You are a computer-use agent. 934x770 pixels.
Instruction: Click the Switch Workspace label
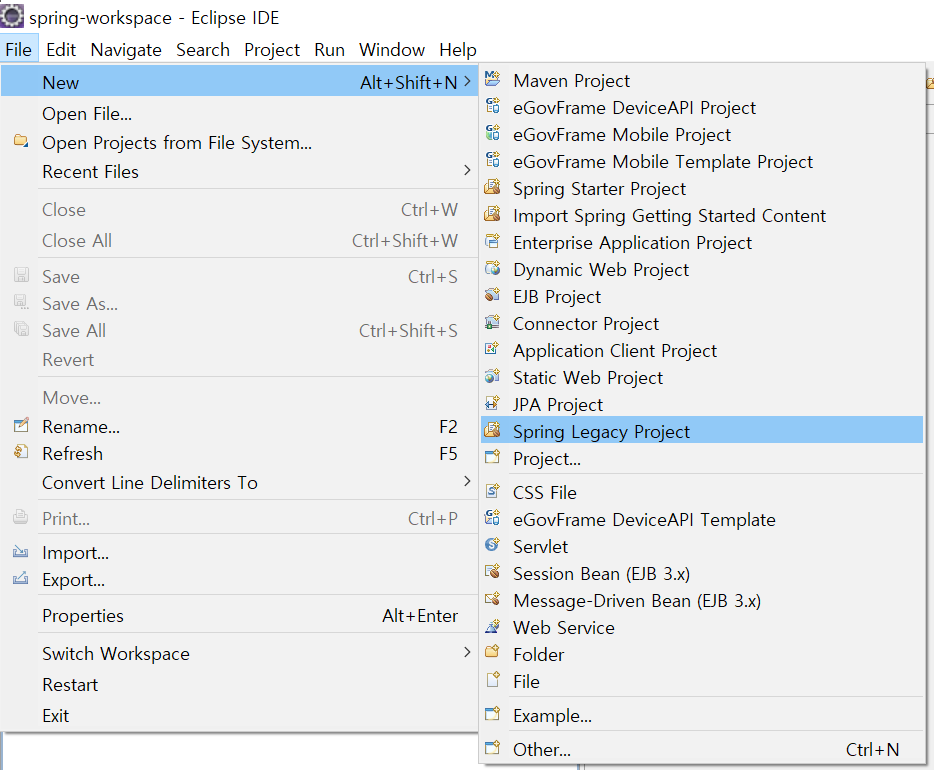[x=116, y=654]
